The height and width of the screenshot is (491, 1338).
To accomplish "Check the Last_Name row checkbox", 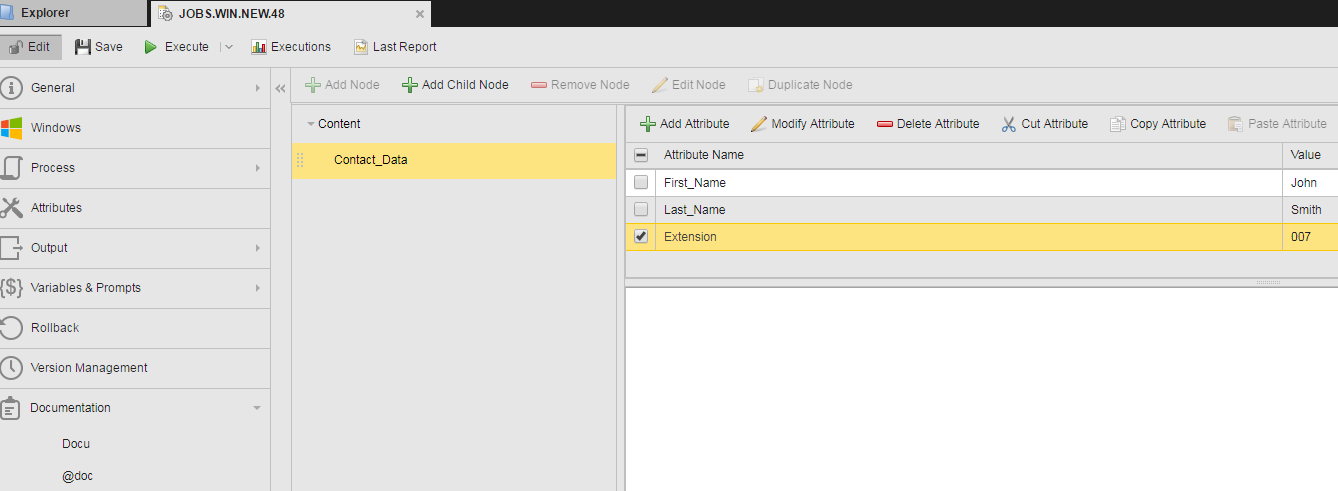I will click(641, 210).
